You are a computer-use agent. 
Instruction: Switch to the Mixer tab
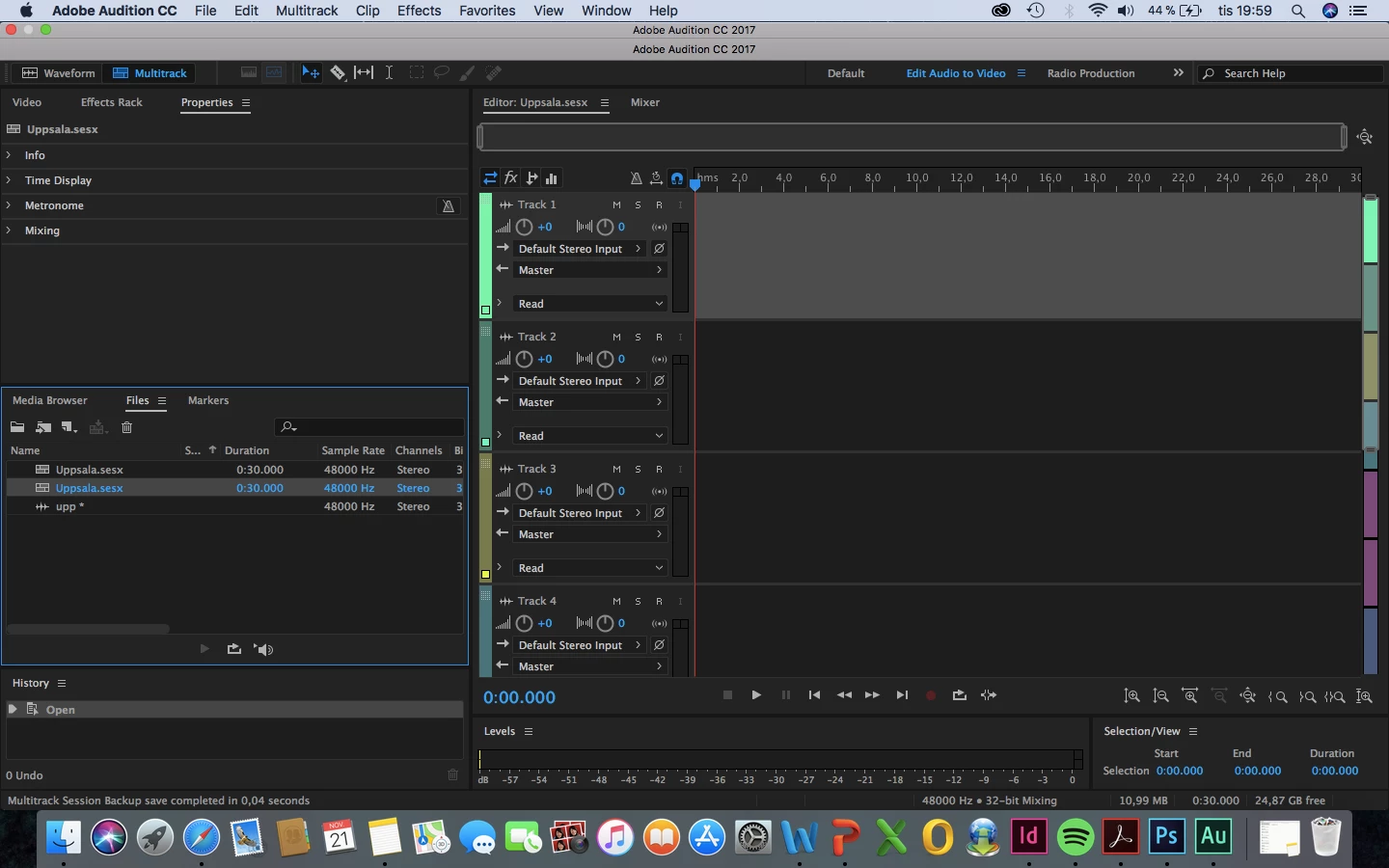(645, 102)
